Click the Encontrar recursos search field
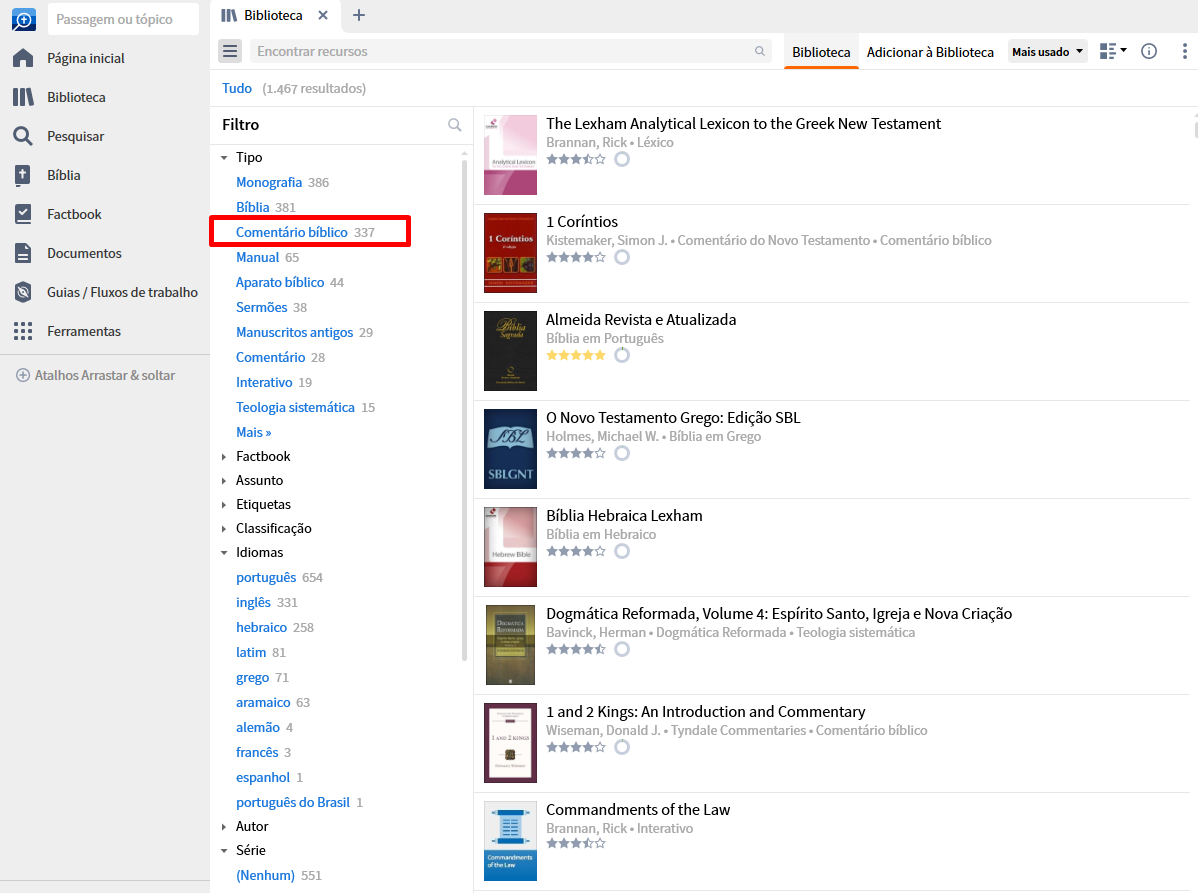The width and height of the screenshot is (1198, 893). click(510, 51)
